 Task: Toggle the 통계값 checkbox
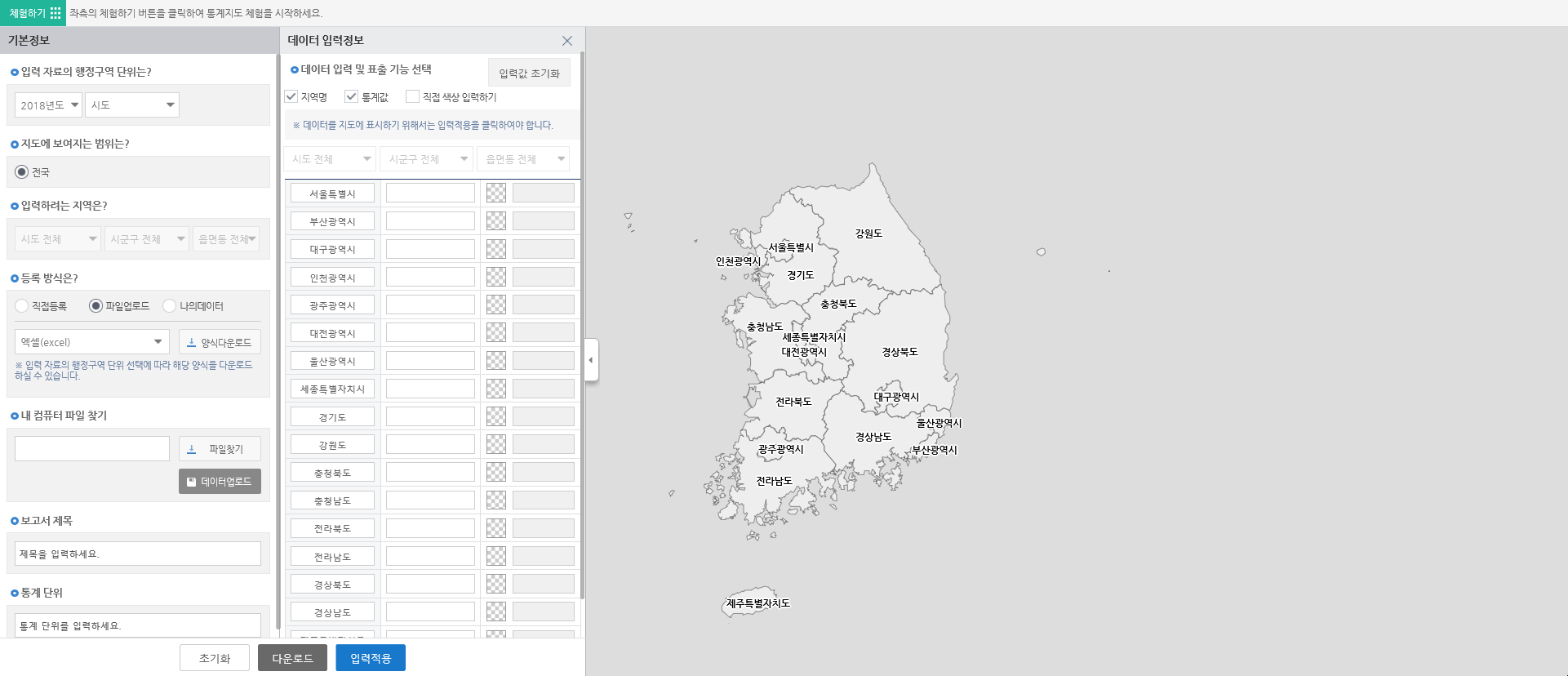(352, 96)
